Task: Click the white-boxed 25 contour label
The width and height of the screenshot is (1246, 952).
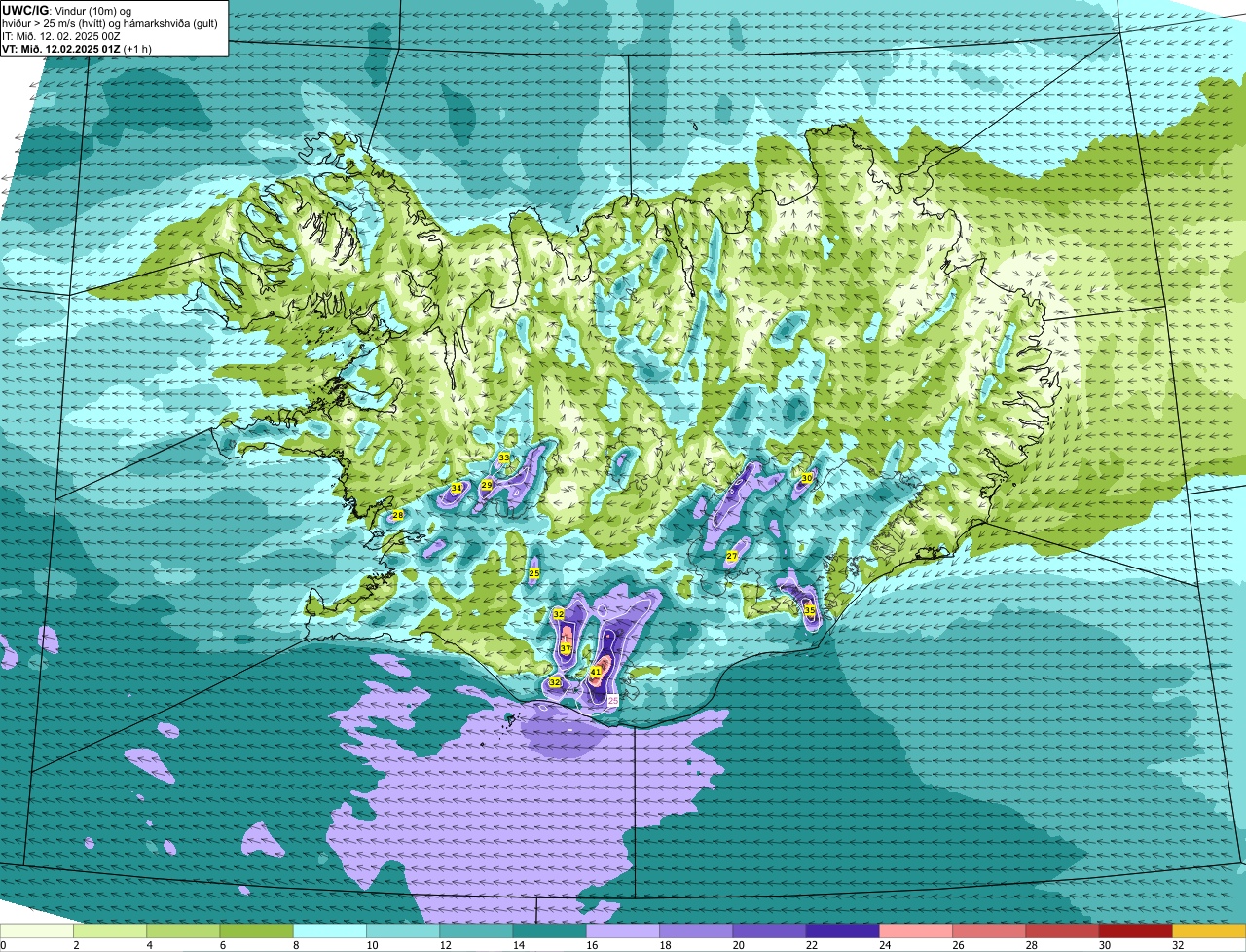Action: point(613,699)
